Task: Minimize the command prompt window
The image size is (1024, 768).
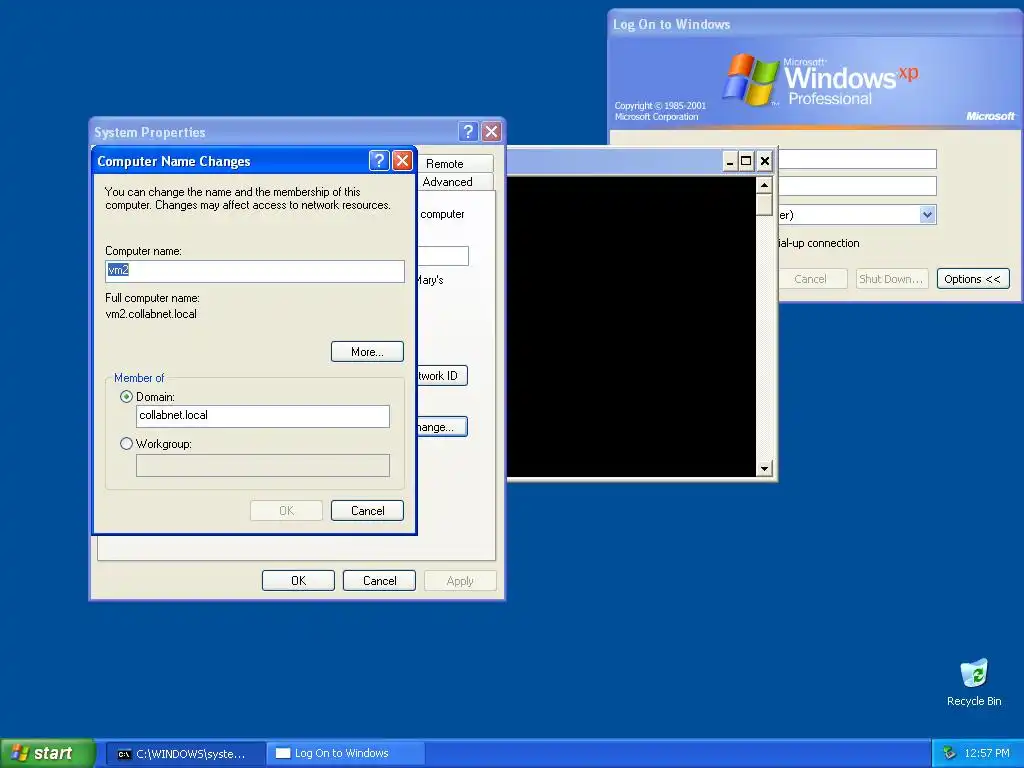Action: point(729,161)
